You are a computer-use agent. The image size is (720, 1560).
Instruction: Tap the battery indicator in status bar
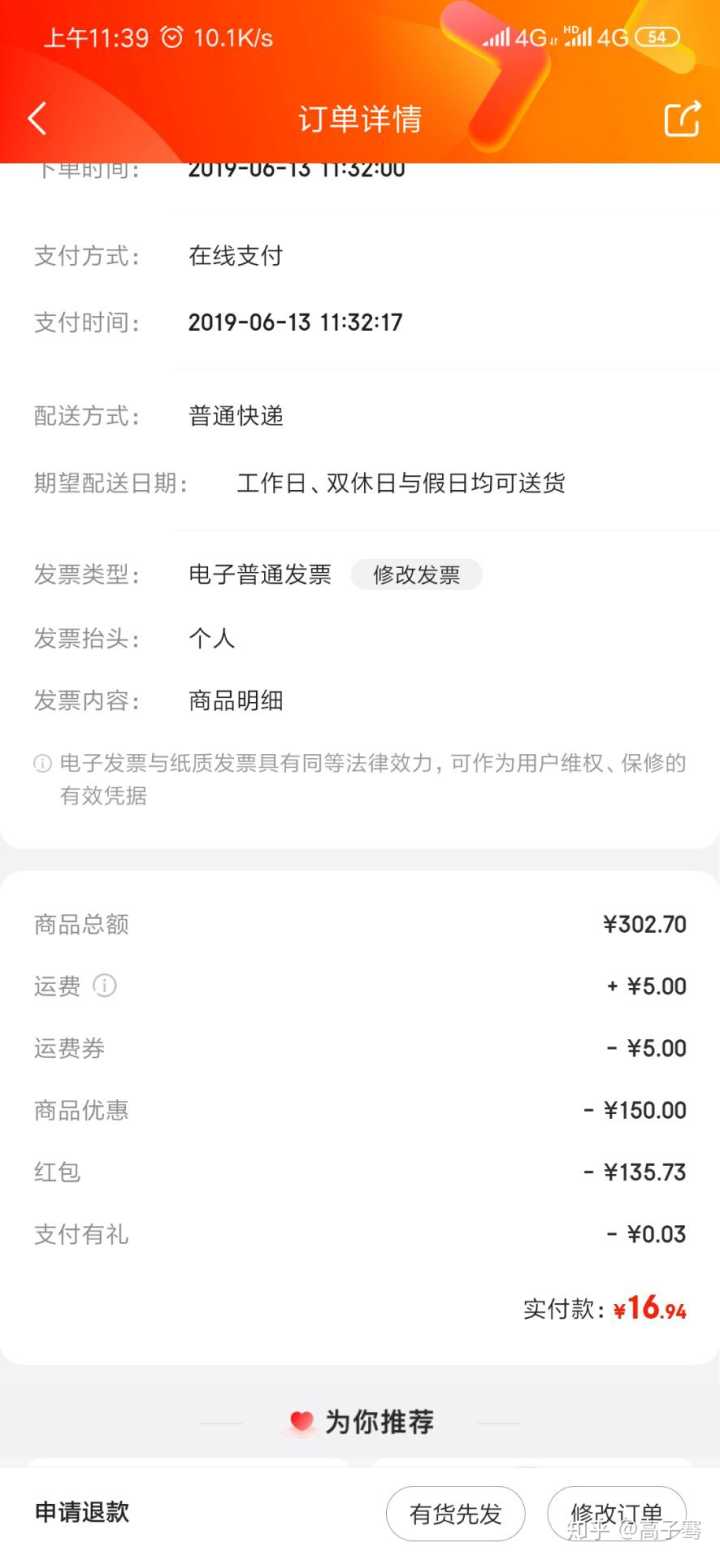[x=657, y=38]
